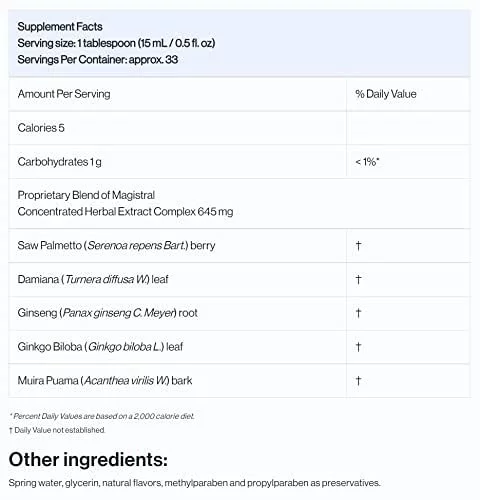Select the Damiana leaf row
The height and width of the screenshot is (500, 480).
pos(239,279)
